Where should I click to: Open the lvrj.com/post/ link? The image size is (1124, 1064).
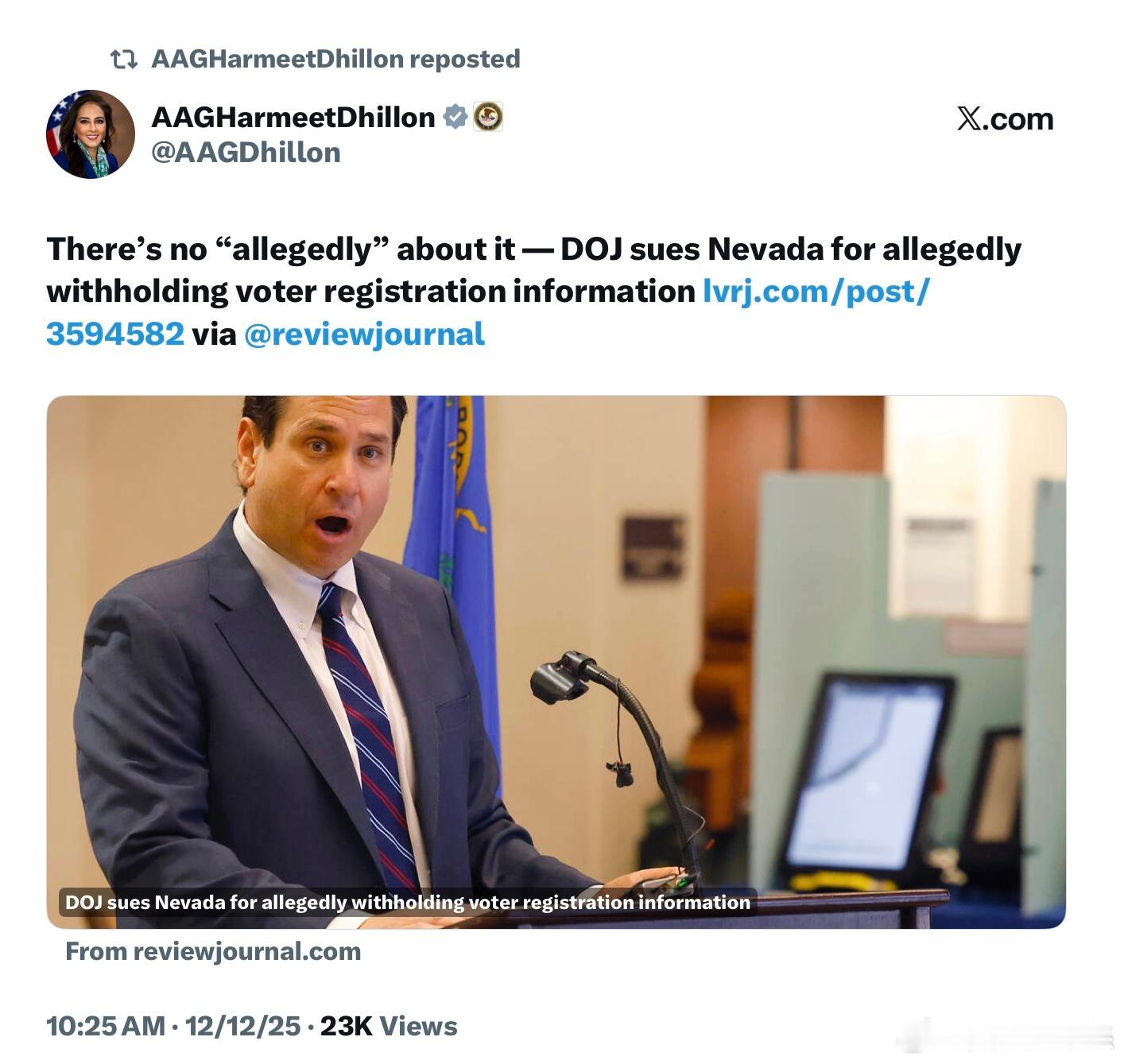[816, 292]
